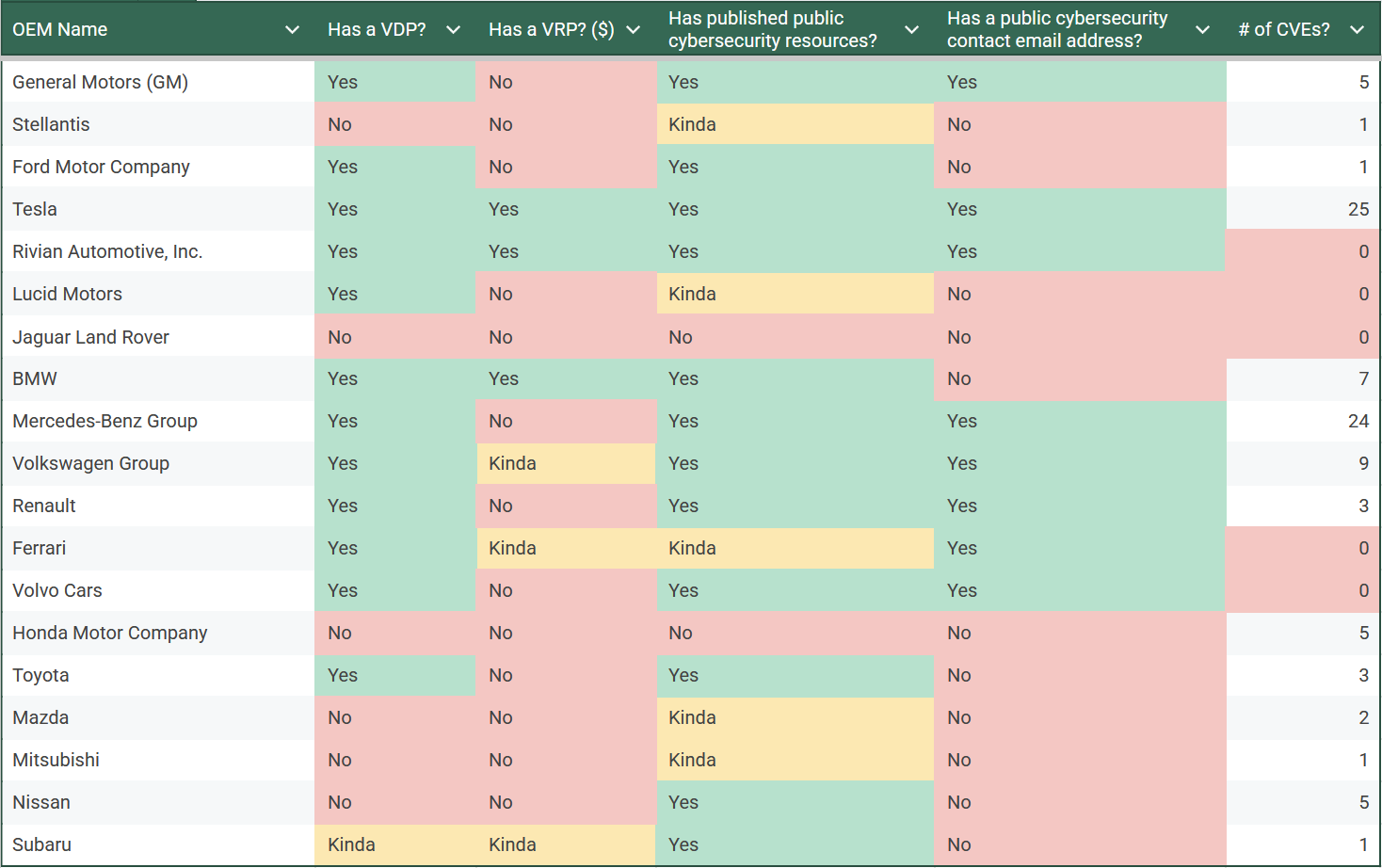1382x868 pixels.
Task: Select Volkswagen Group's Kinda VRP cell
Action: point(566,463)
